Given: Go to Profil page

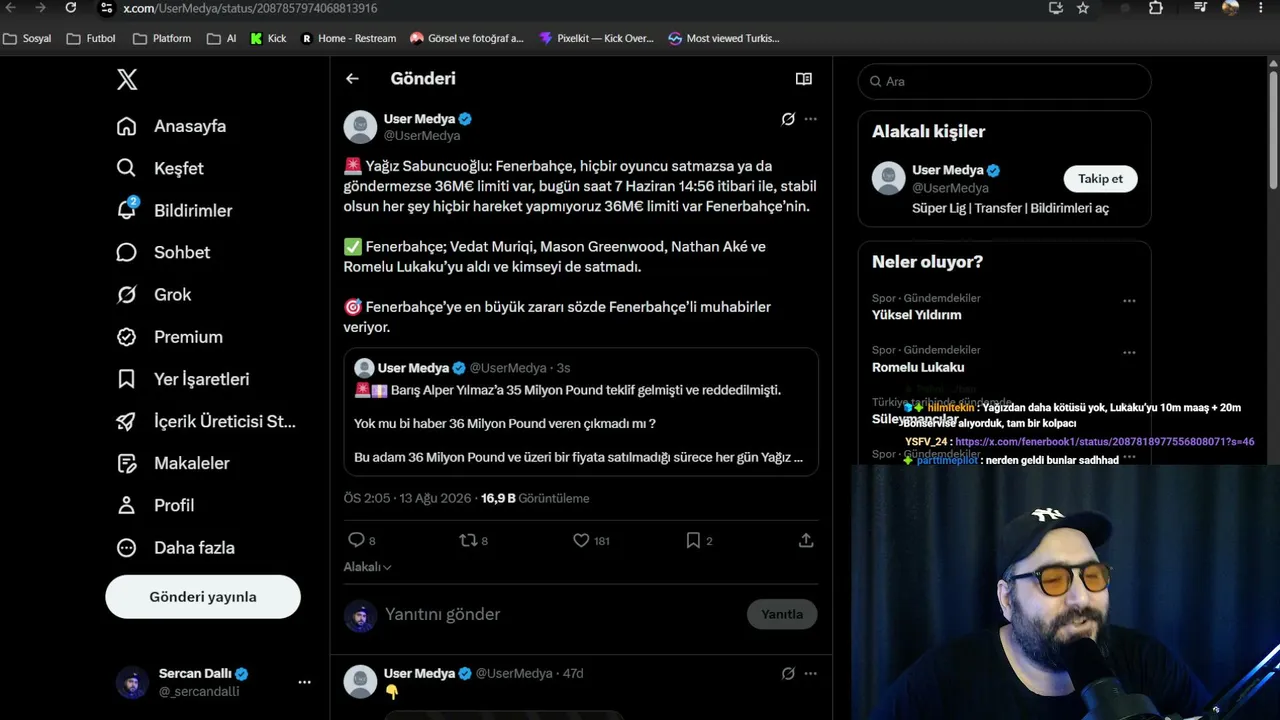Looking at the screenshot, I should click(155, 505).
